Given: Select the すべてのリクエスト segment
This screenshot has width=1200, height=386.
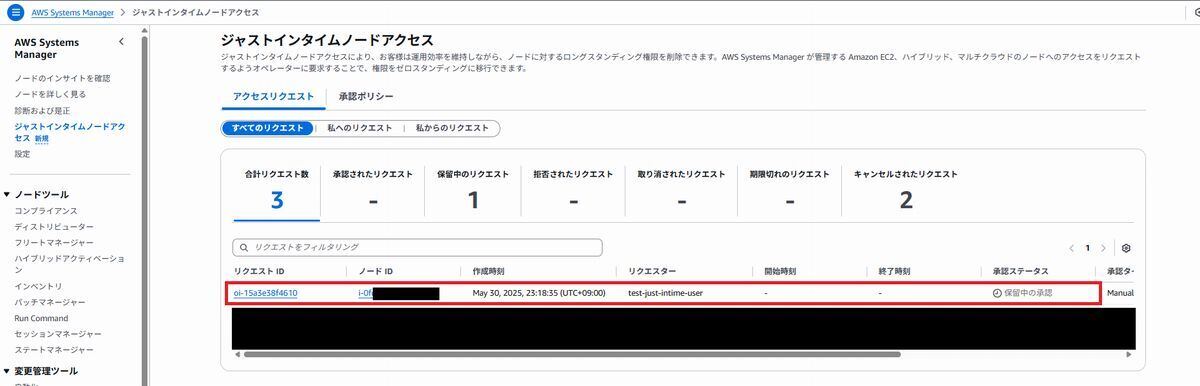Looking at the screenshot, I should (x=267, y=128).
